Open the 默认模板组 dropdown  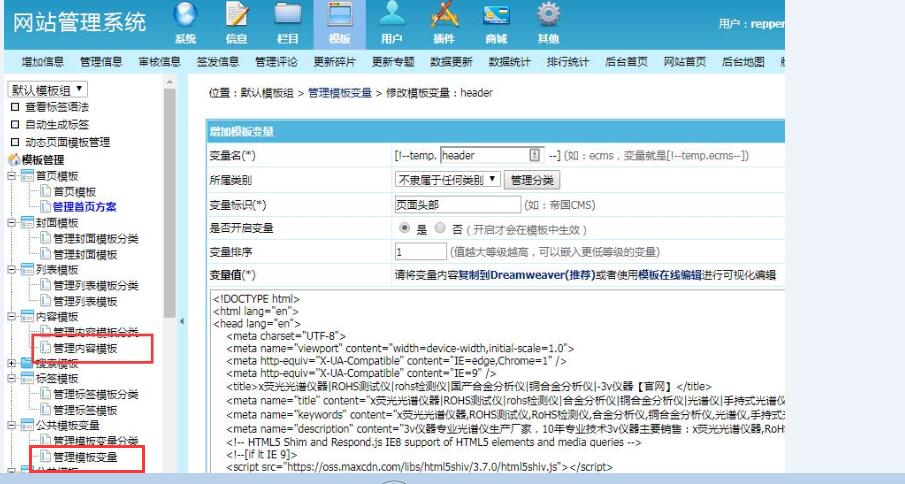pyautogui.click(x=47, y=89)
